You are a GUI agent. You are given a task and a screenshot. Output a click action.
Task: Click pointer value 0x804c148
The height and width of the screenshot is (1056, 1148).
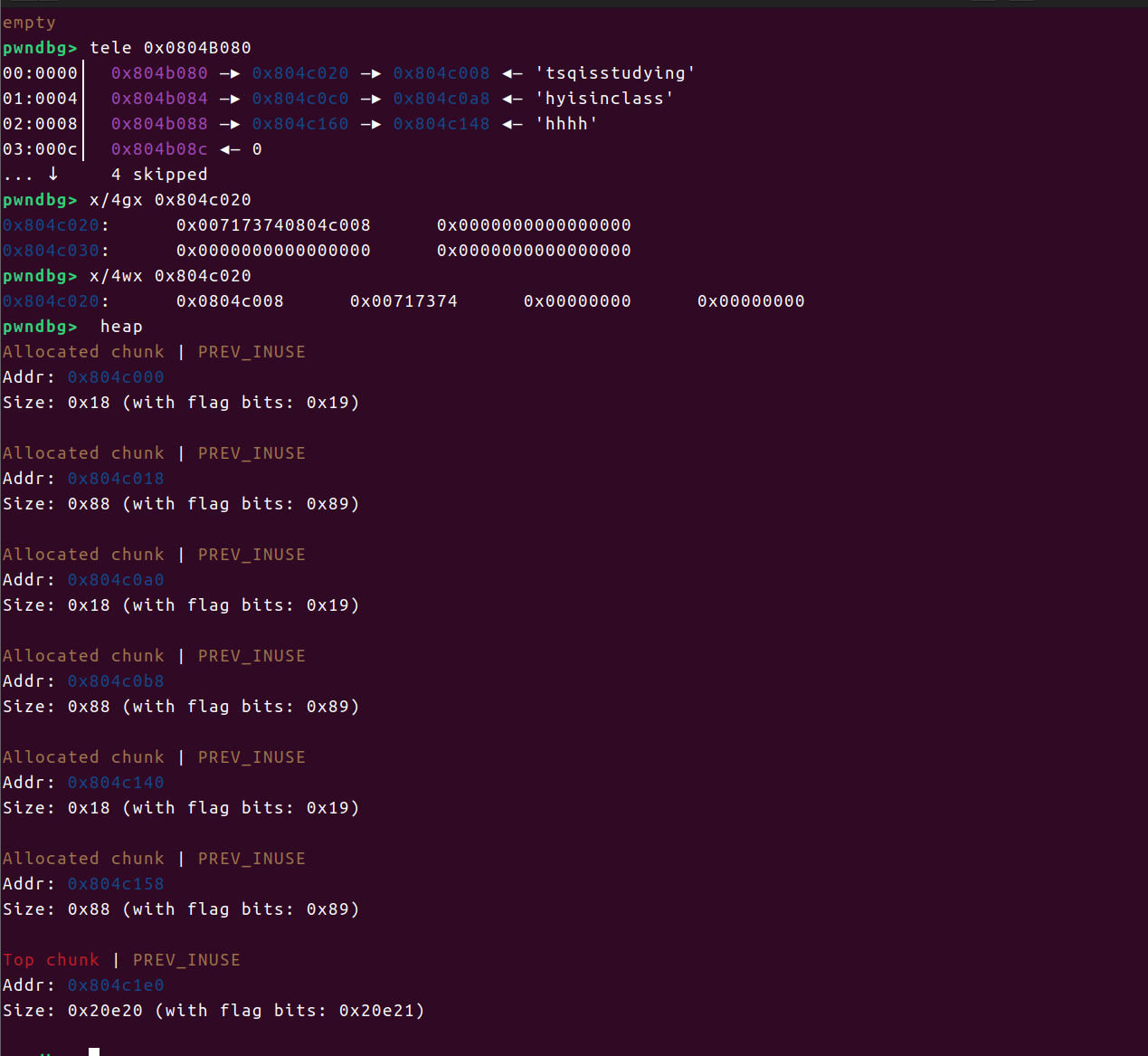pos(441,124)
